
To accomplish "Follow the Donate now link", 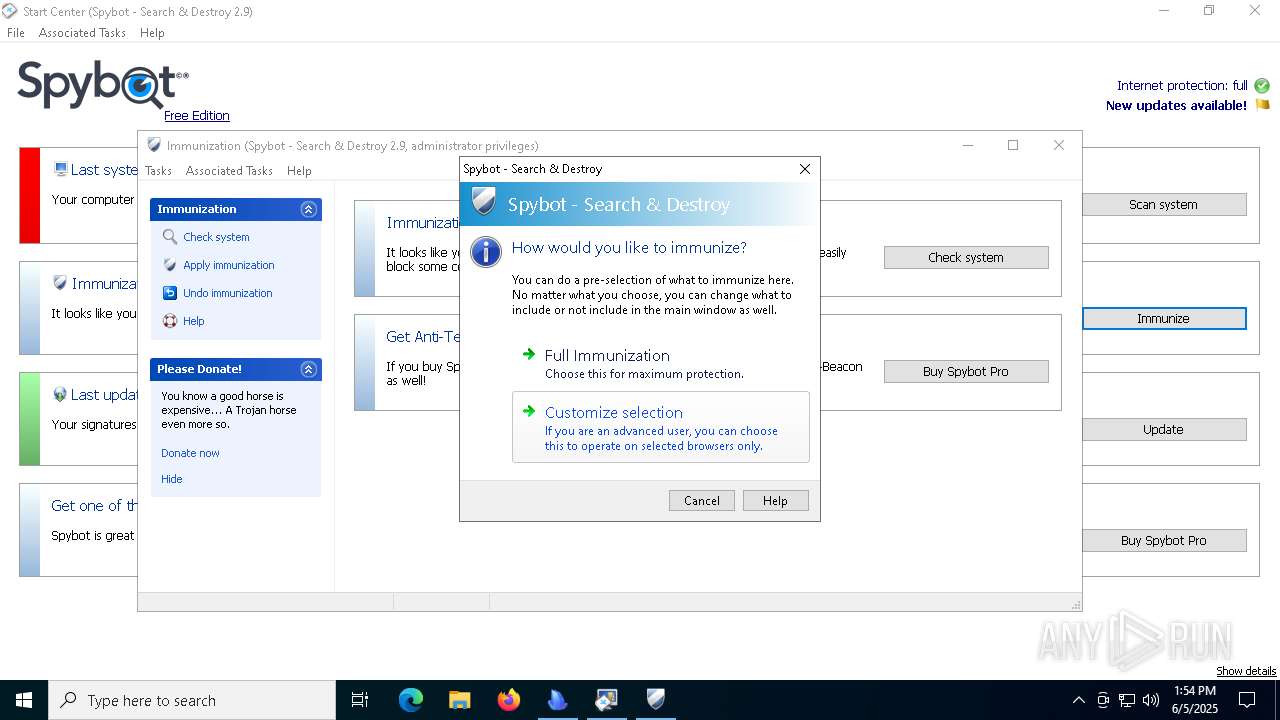I will [x=190, y=453].
